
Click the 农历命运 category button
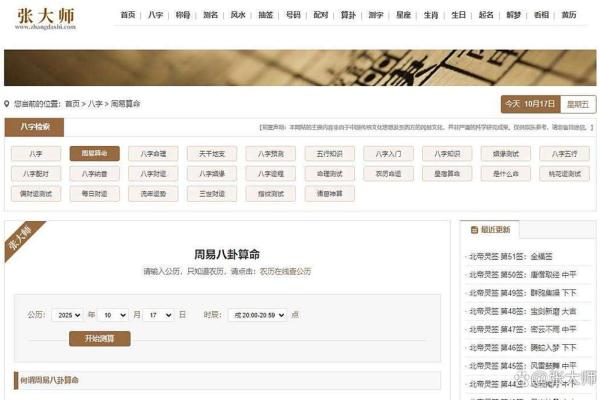click(x=388, y=174)
